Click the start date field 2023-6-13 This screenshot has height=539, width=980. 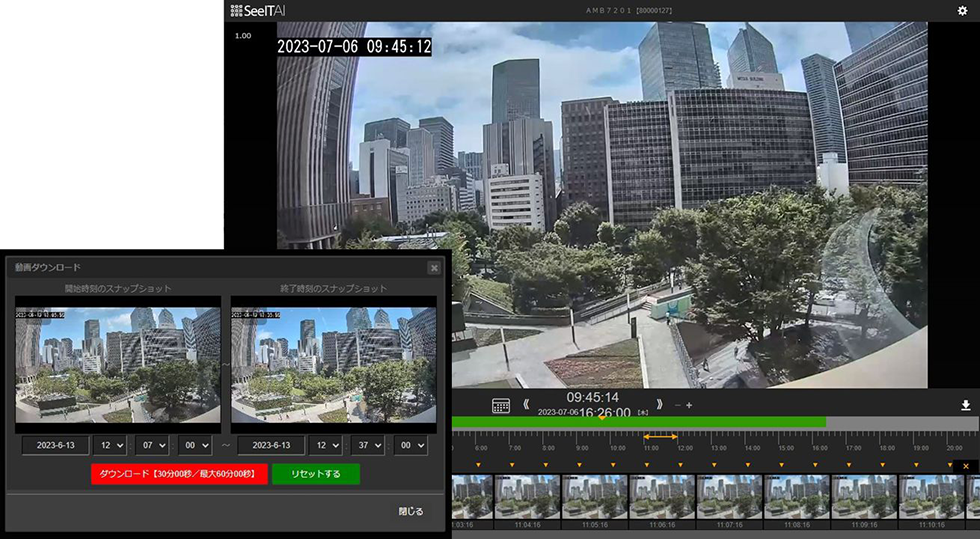point(56,445)
